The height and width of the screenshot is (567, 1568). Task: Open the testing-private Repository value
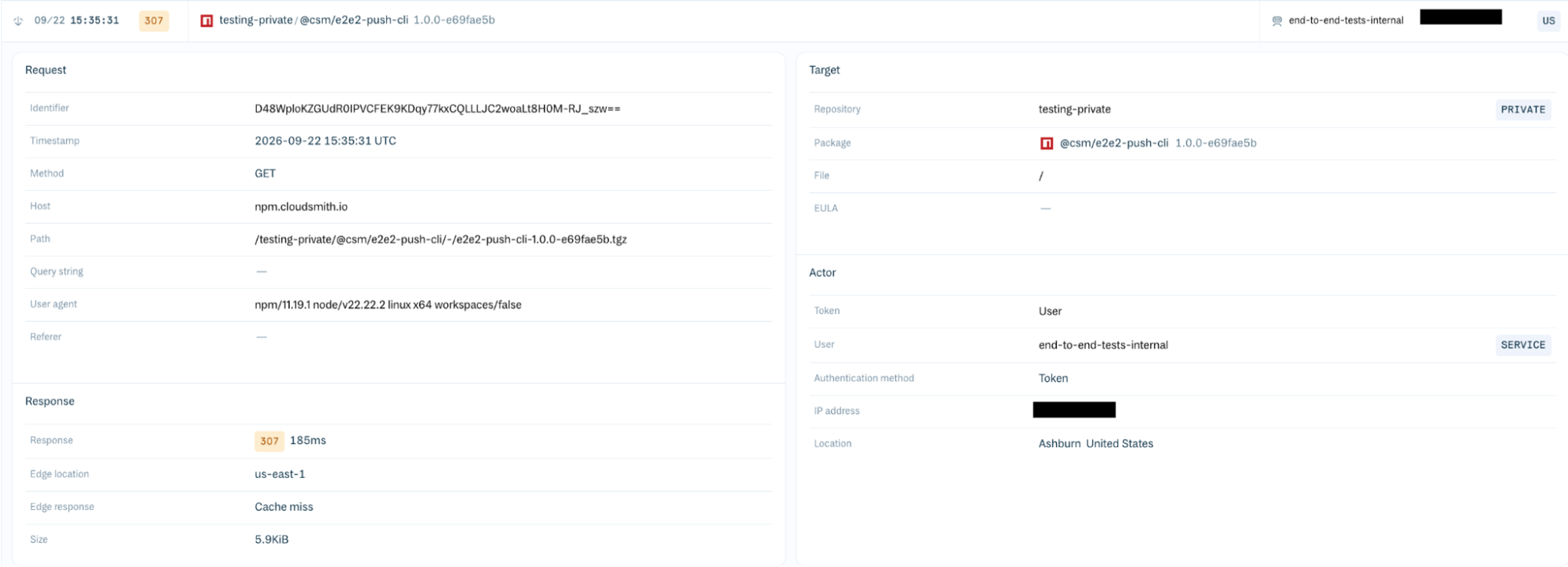pyautogui.click(x=1074, y=109)
